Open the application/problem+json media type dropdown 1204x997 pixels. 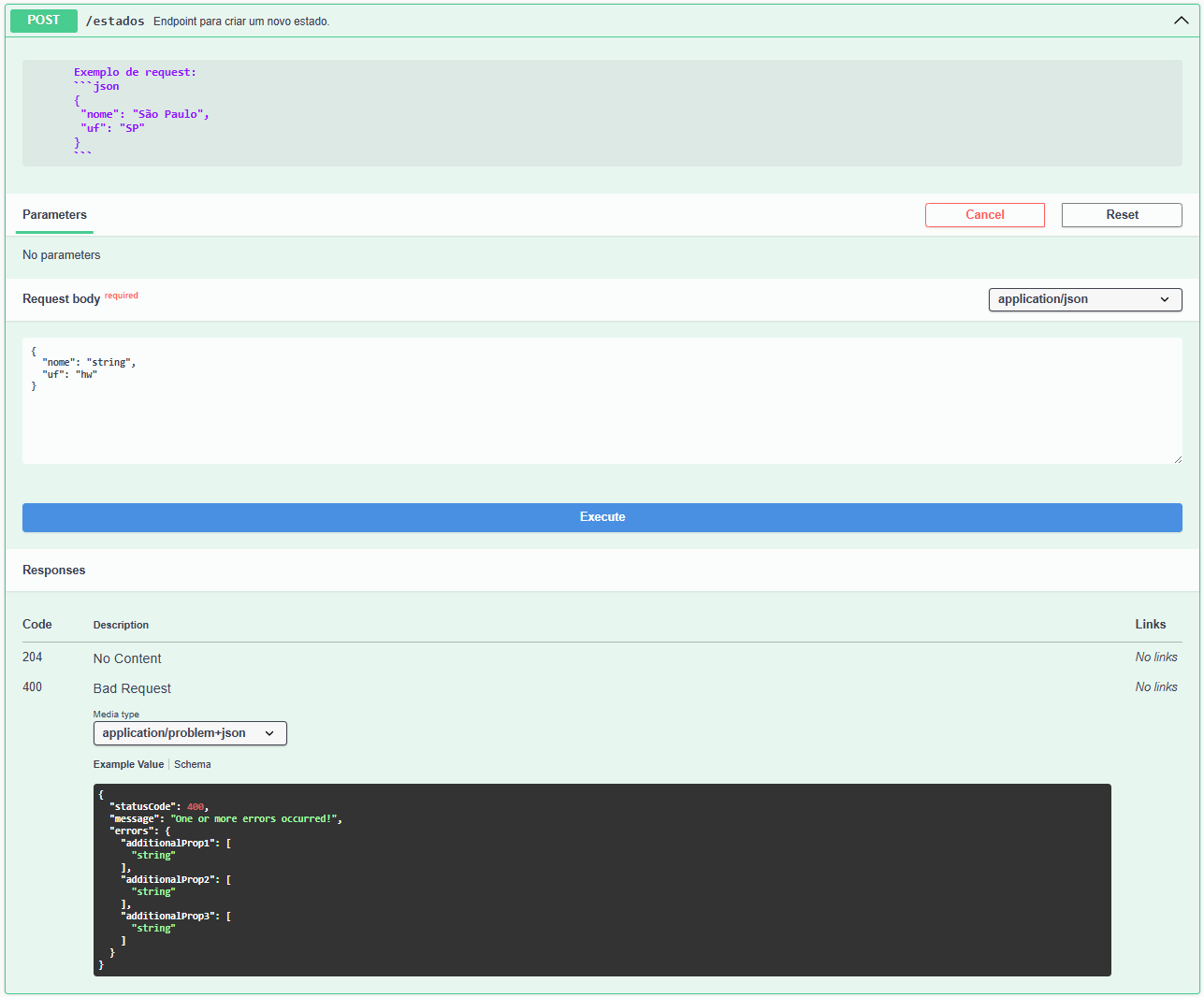189,733
